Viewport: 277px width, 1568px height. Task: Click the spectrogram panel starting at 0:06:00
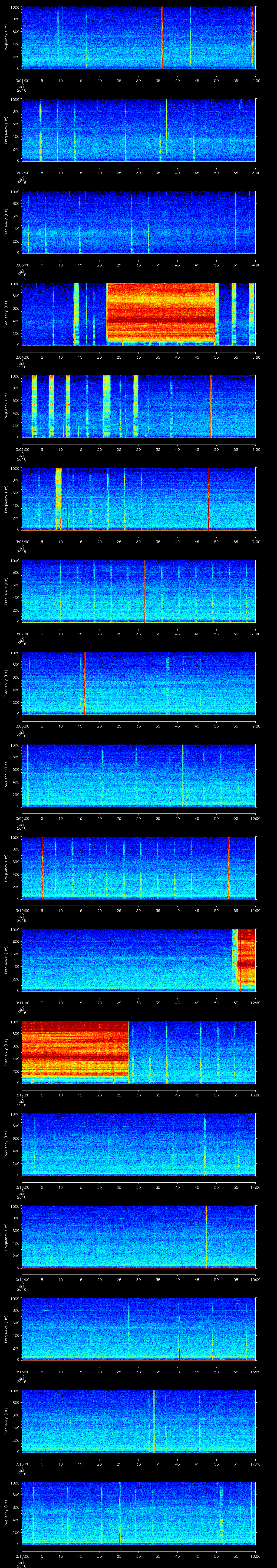[x=138, y=499]
